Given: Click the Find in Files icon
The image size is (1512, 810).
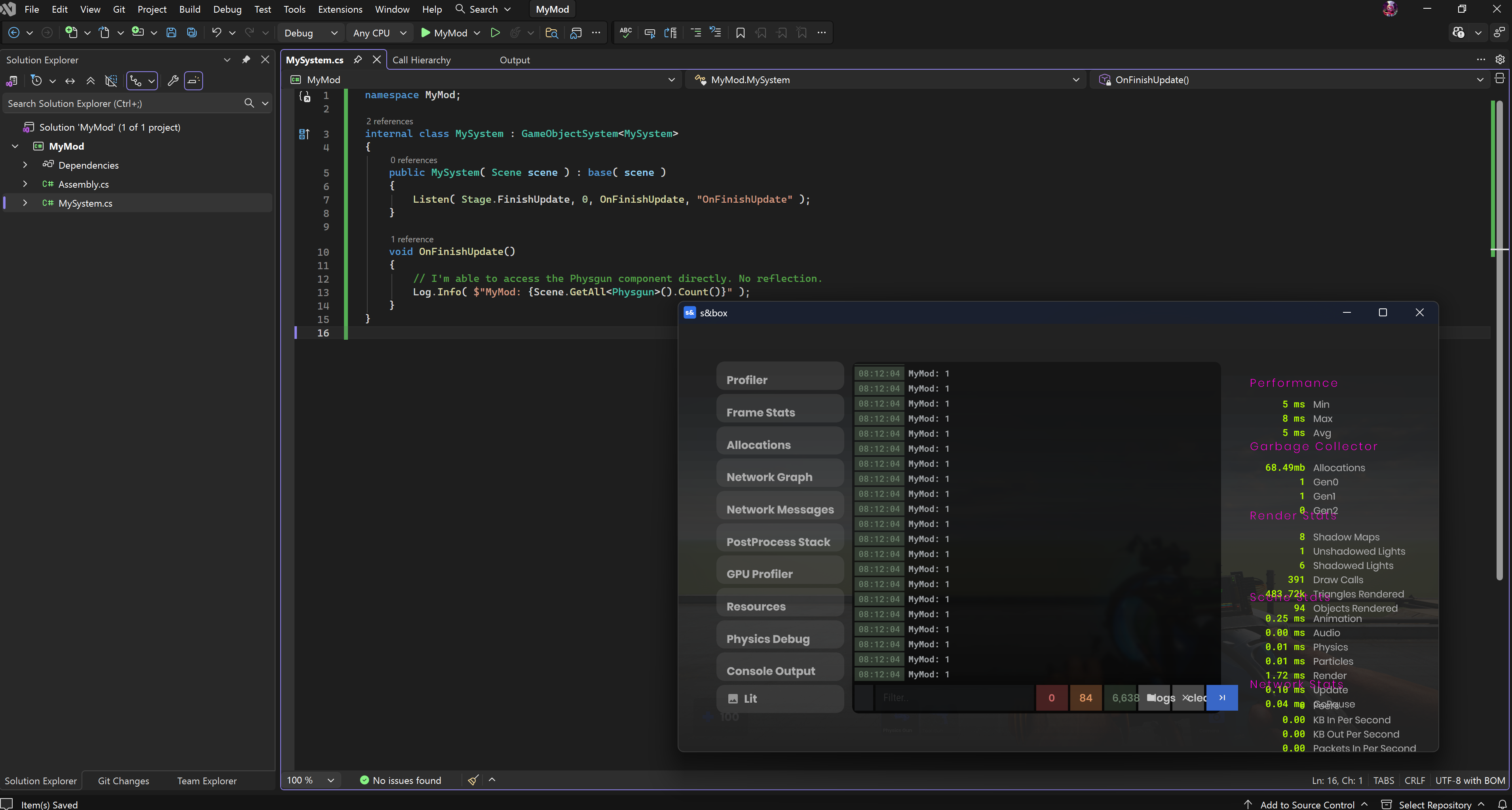Looking at the screenshot, I should [x=552, y=33].
